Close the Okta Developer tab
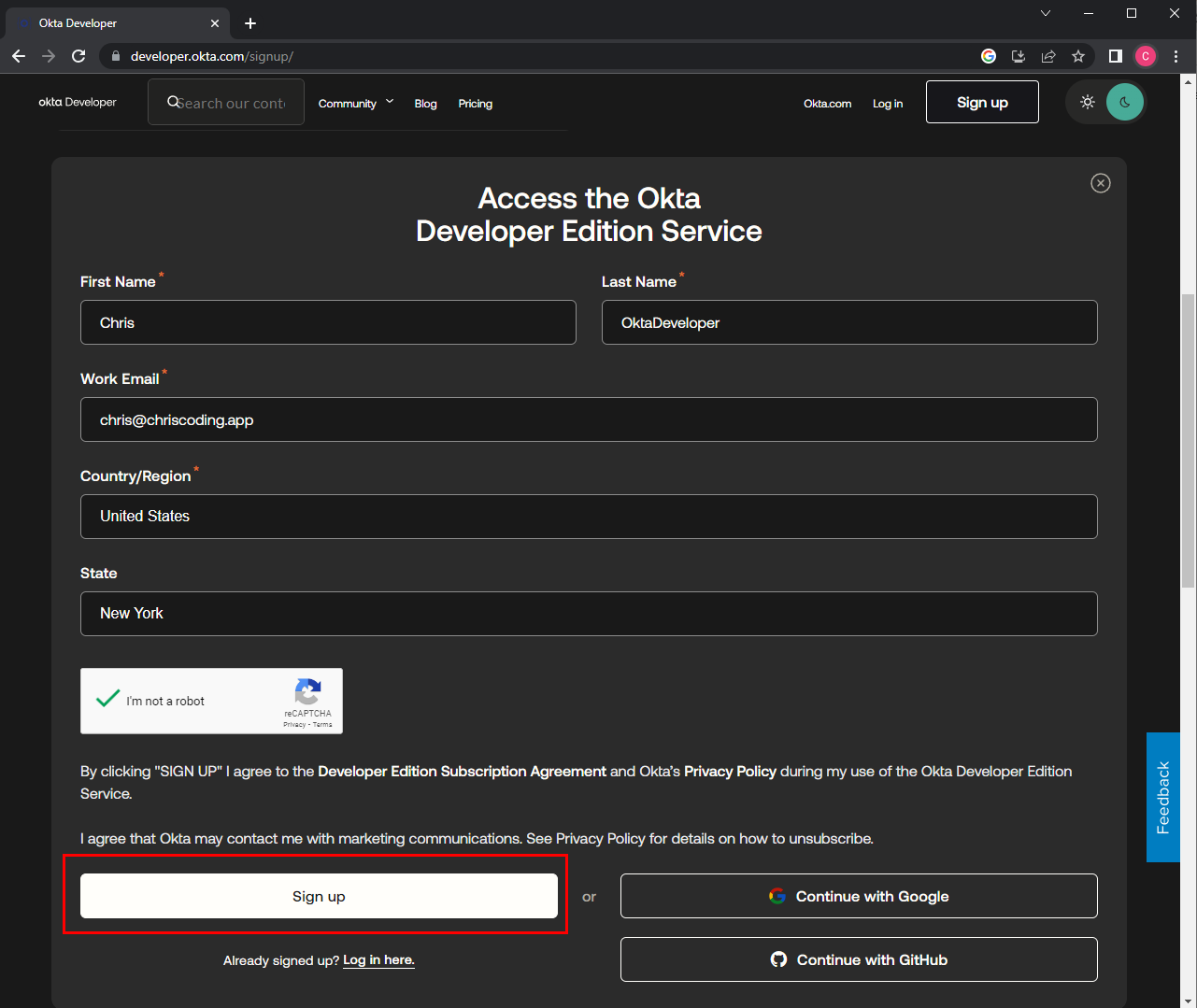The image size is (1197, 1008). [215, 23]
